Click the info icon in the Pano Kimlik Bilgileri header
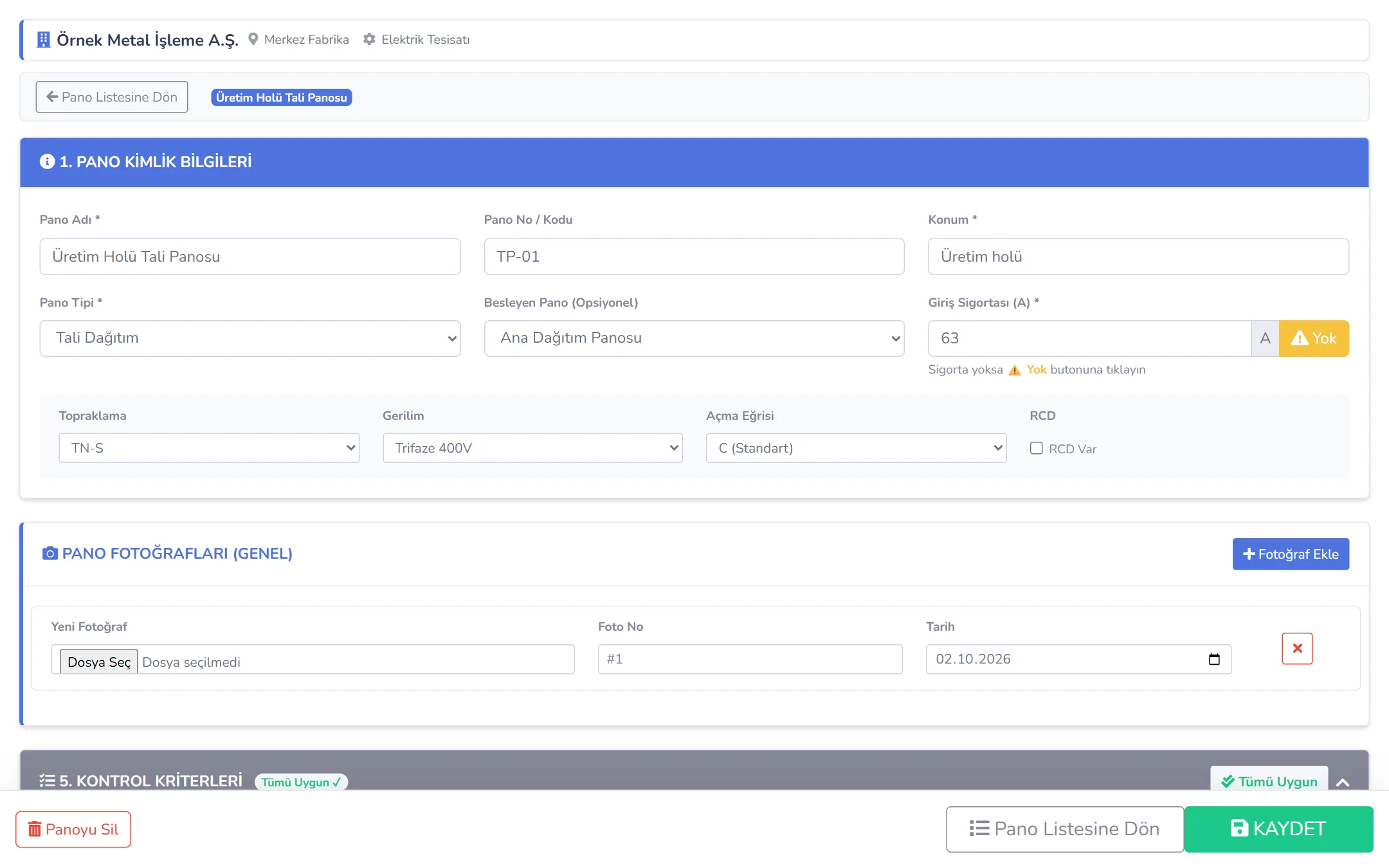1389x868 pixels. coord(47,161)
